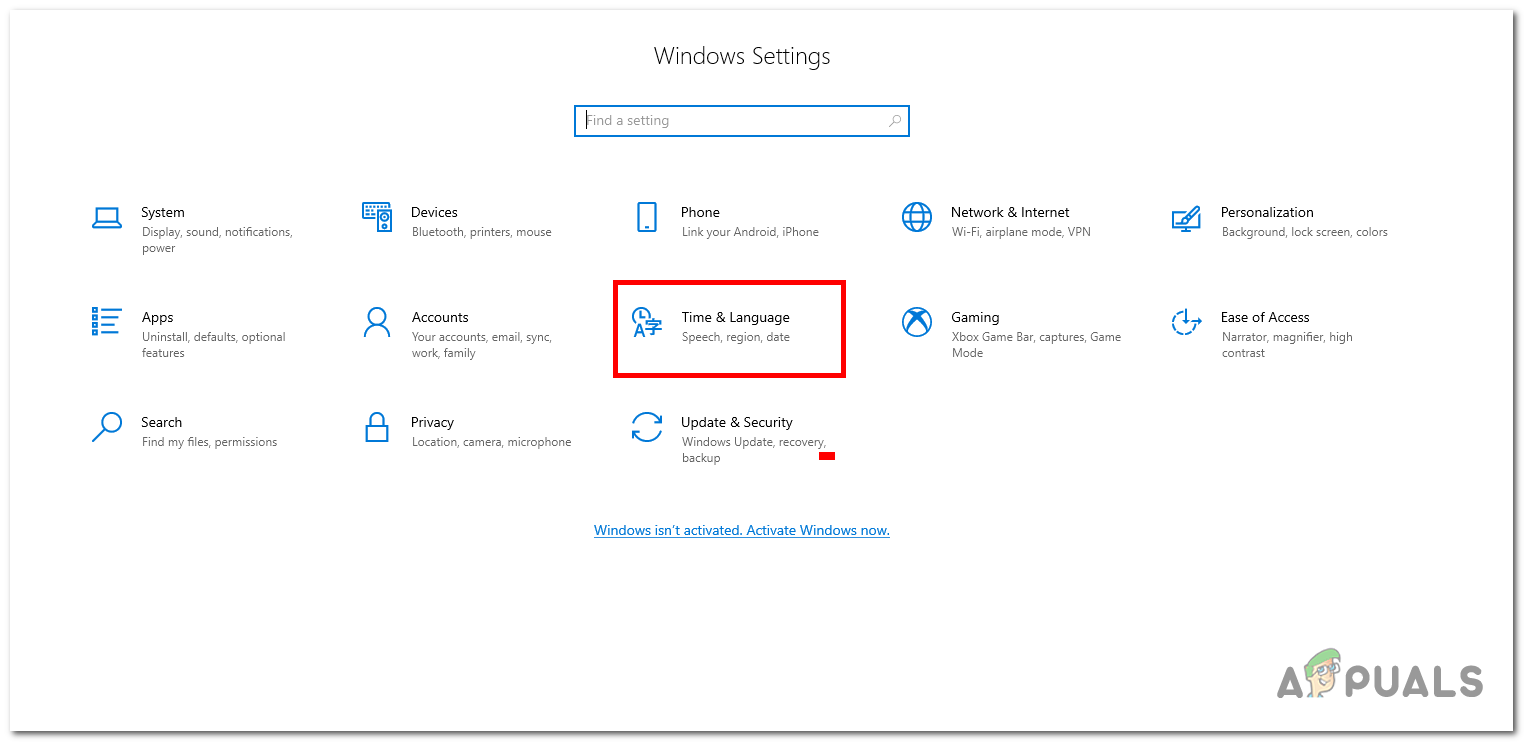
Task: Click the 'Link your Android, iPhone' description
Action: point(750,232)
